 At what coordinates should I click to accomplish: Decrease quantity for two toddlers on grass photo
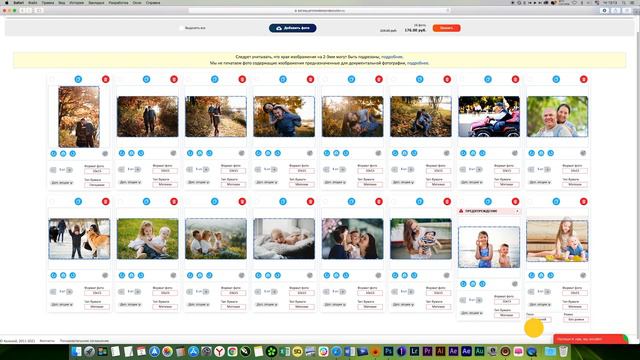pyautogui.click(x=121, y=292)
